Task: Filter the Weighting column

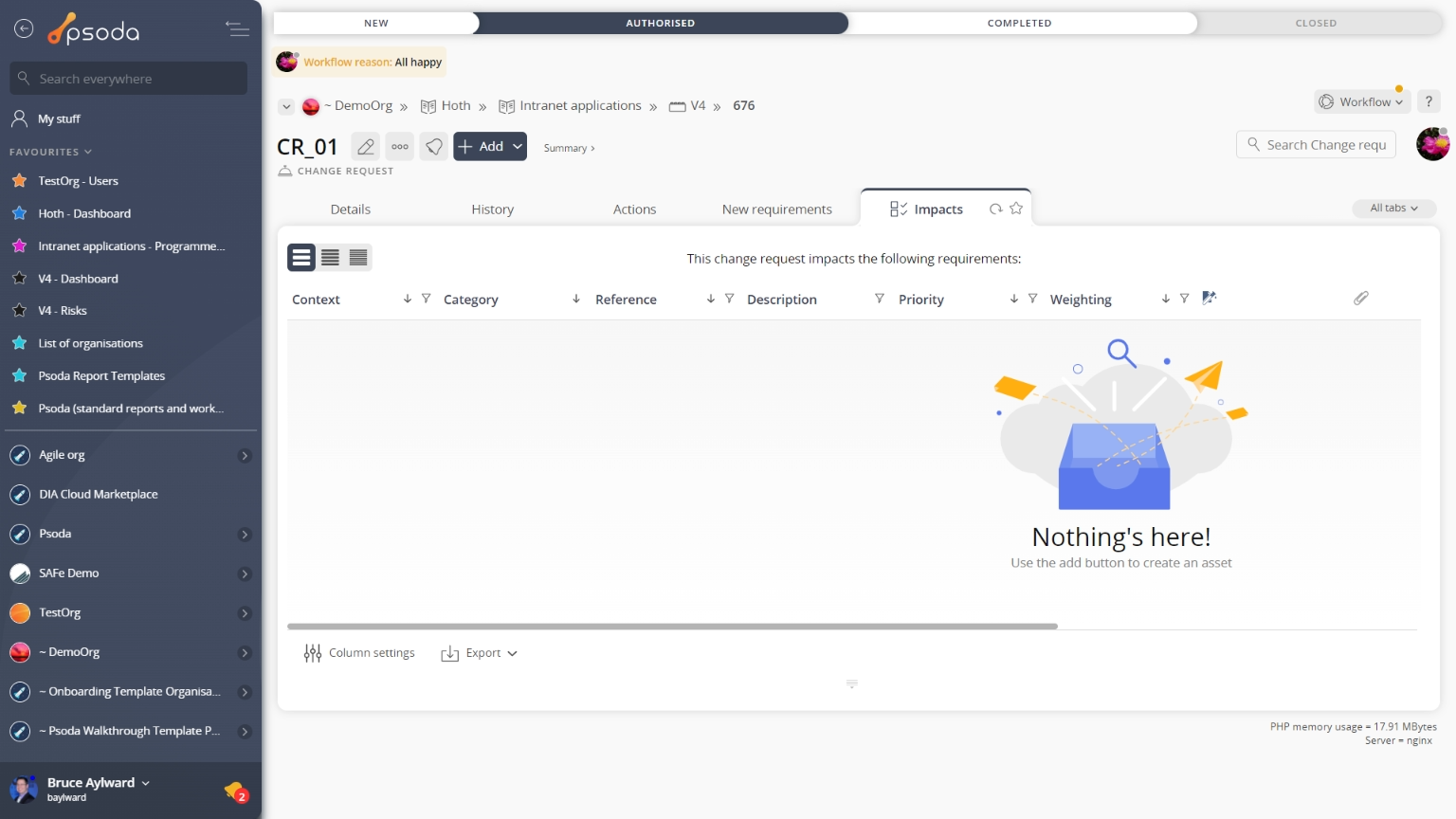Action: click(1185, 299)
